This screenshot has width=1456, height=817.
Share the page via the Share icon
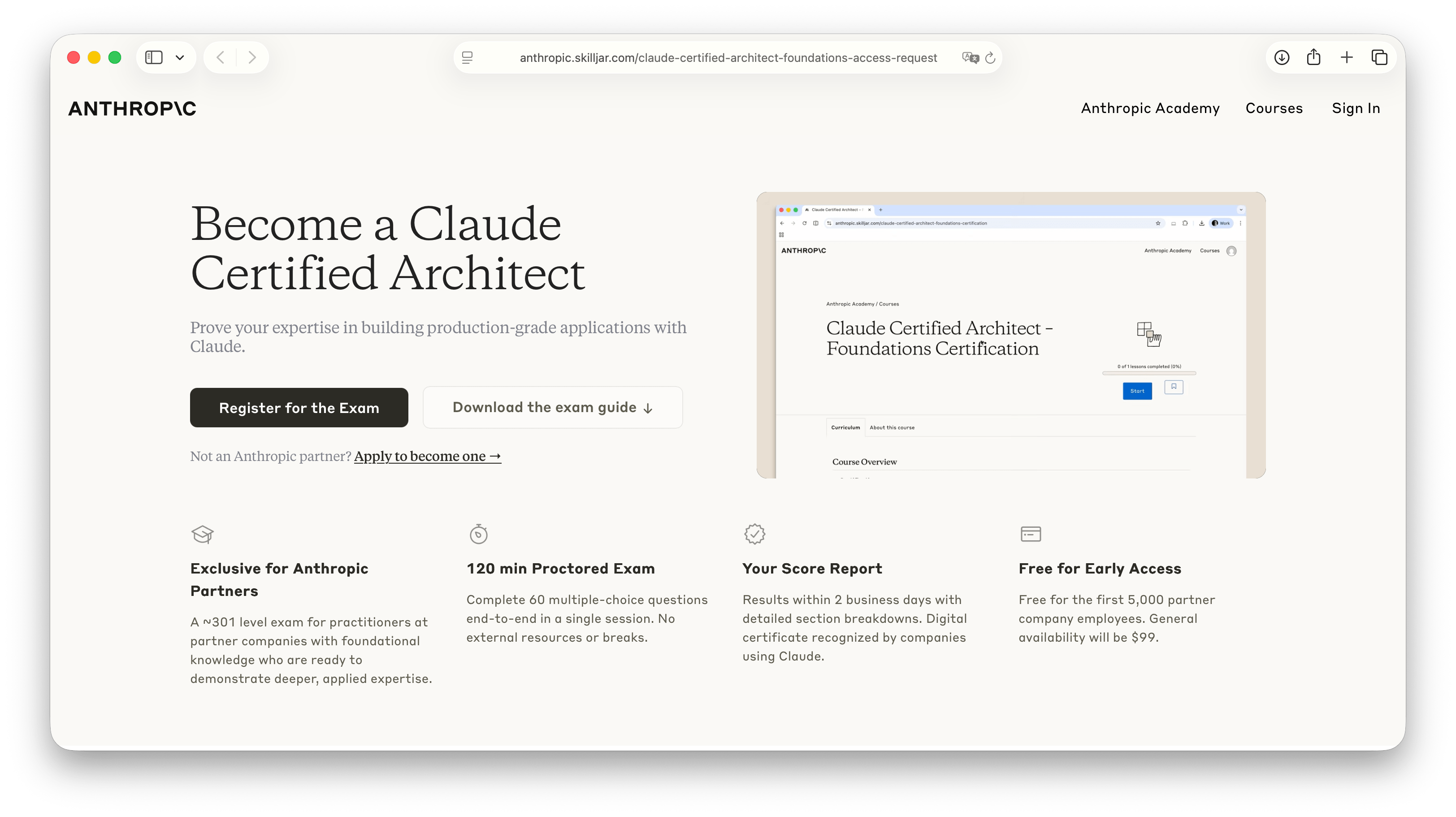pyautogui.click(x=1314, y=57)
